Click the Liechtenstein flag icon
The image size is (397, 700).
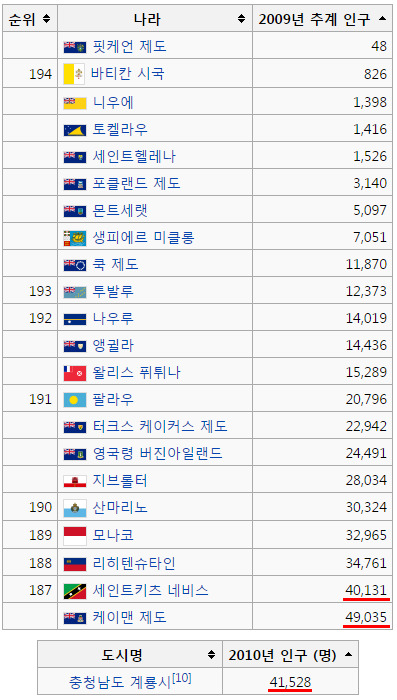(75, 564)
